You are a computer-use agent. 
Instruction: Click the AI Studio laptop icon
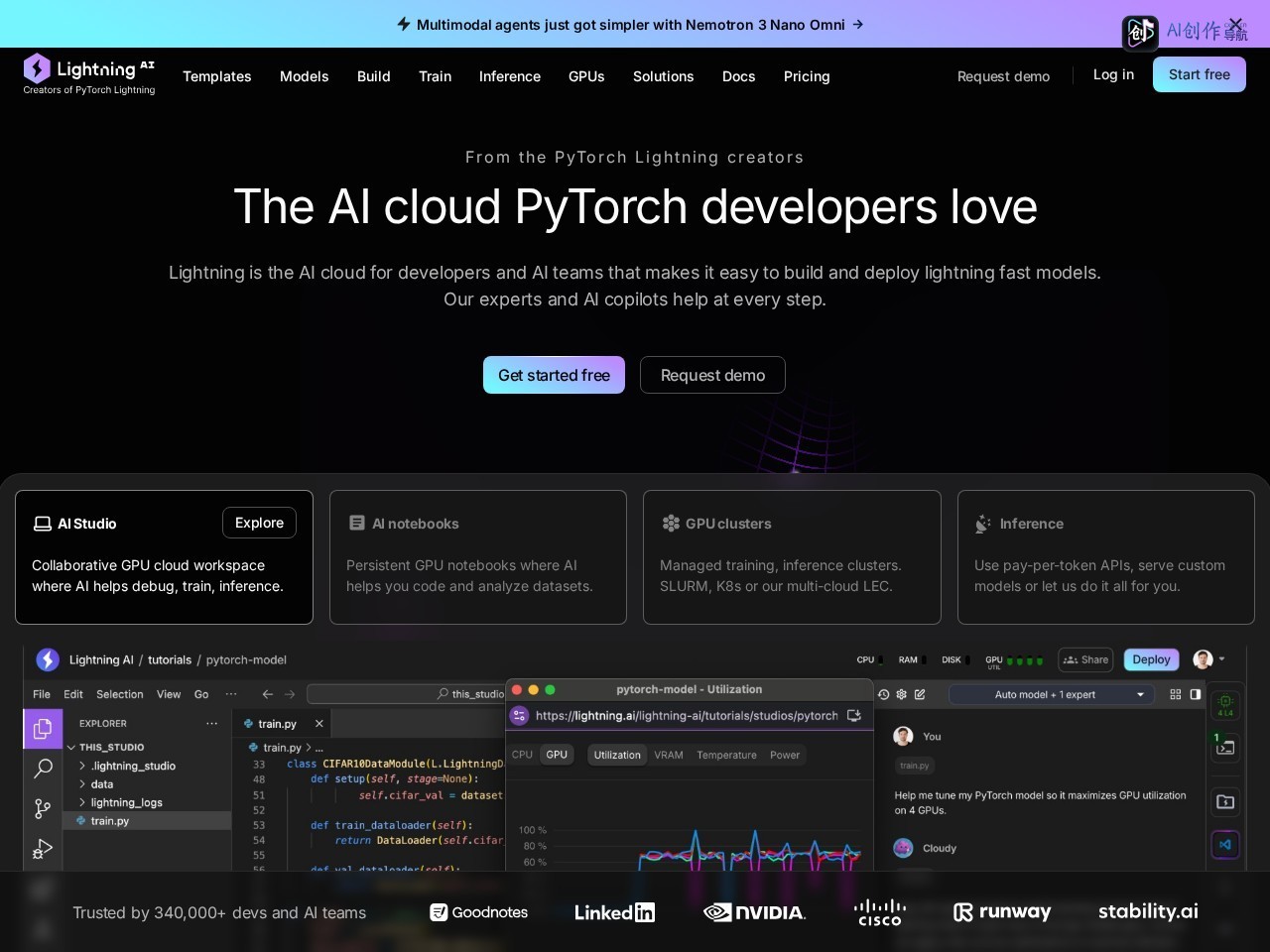coord(43,524)
